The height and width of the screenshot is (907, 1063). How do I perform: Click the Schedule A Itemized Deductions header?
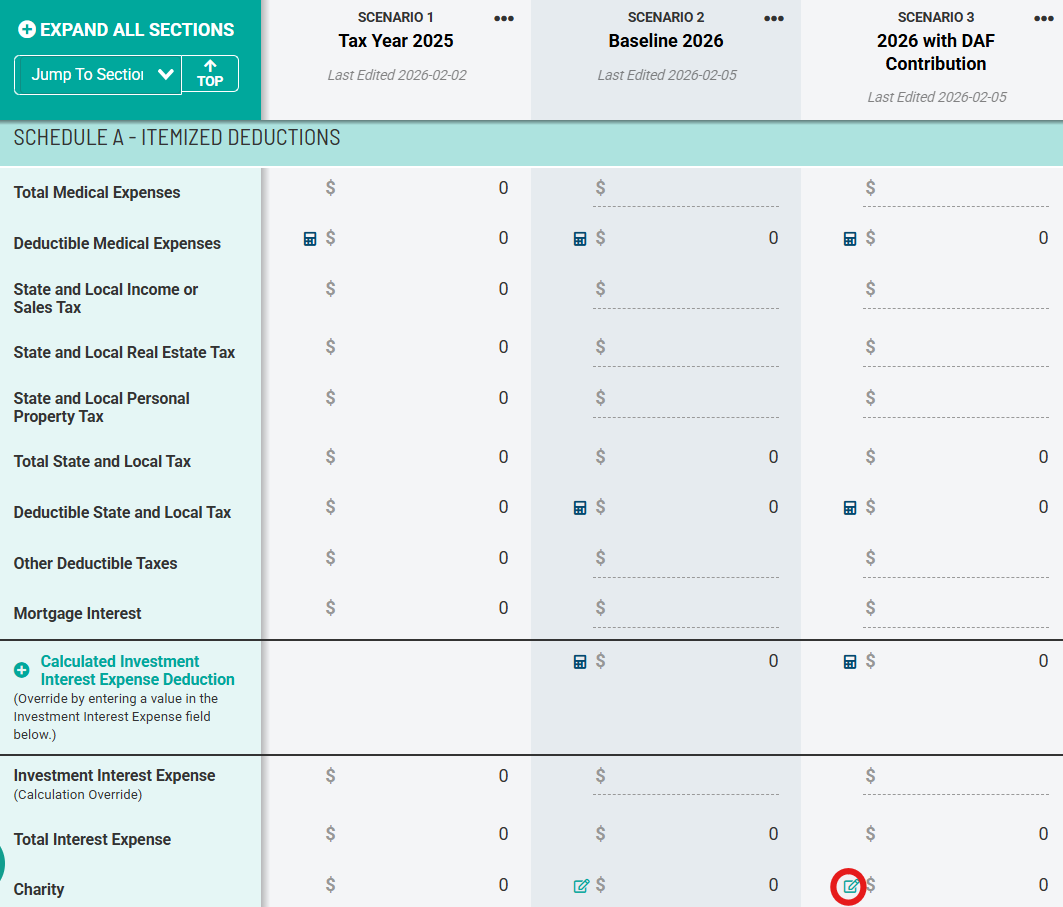tap(177, 138)
